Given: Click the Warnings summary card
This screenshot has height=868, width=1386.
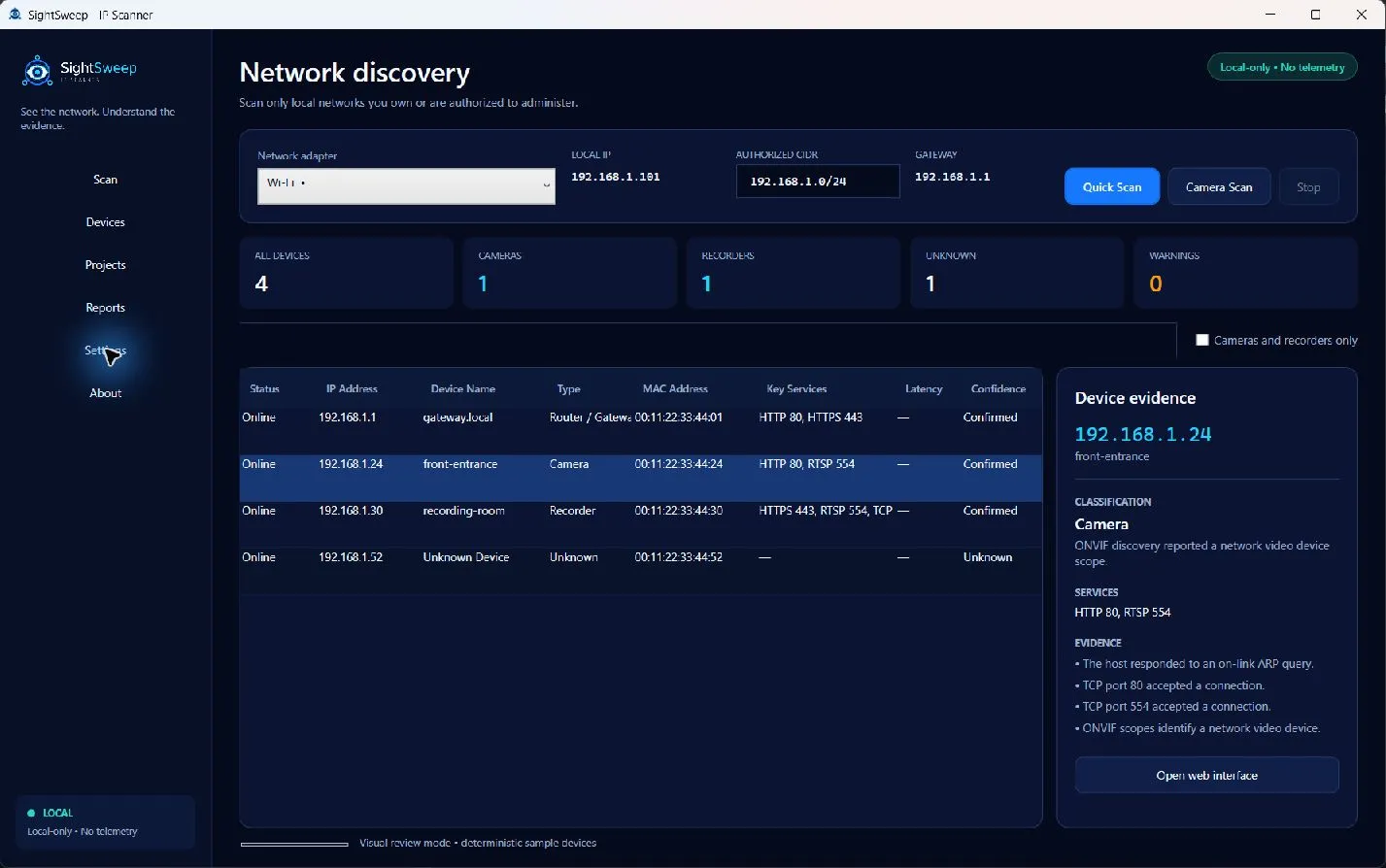Looking at the screenshot, I should tap(1245, 273).
